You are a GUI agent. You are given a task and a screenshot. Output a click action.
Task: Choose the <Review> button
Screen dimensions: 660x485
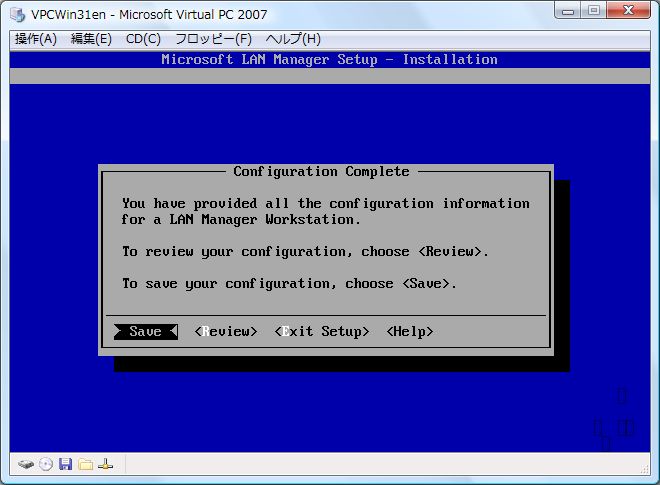226,332
